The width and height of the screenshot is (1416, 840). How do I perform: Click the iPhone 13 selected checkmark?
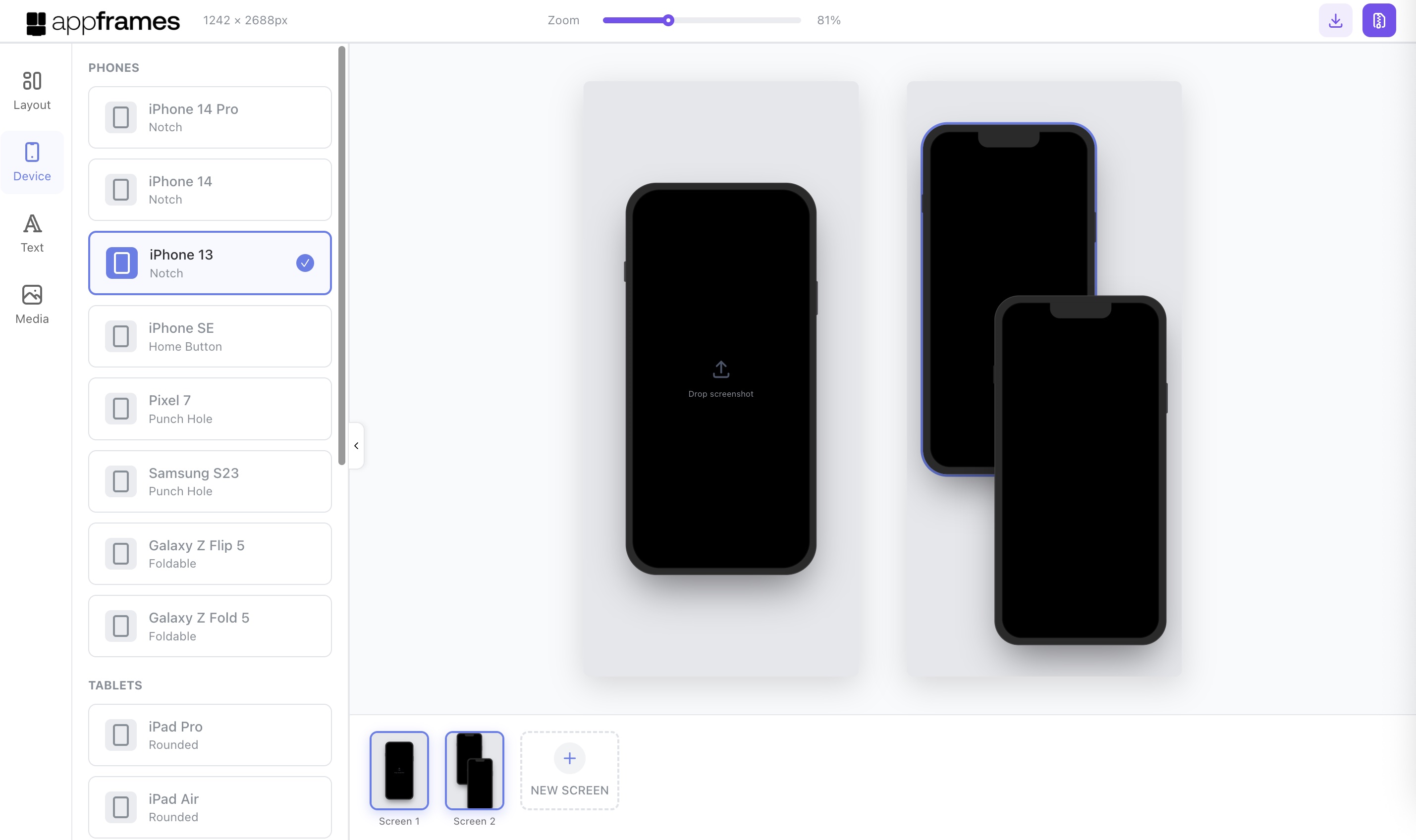pyautogui.click(x=305, y=263)
